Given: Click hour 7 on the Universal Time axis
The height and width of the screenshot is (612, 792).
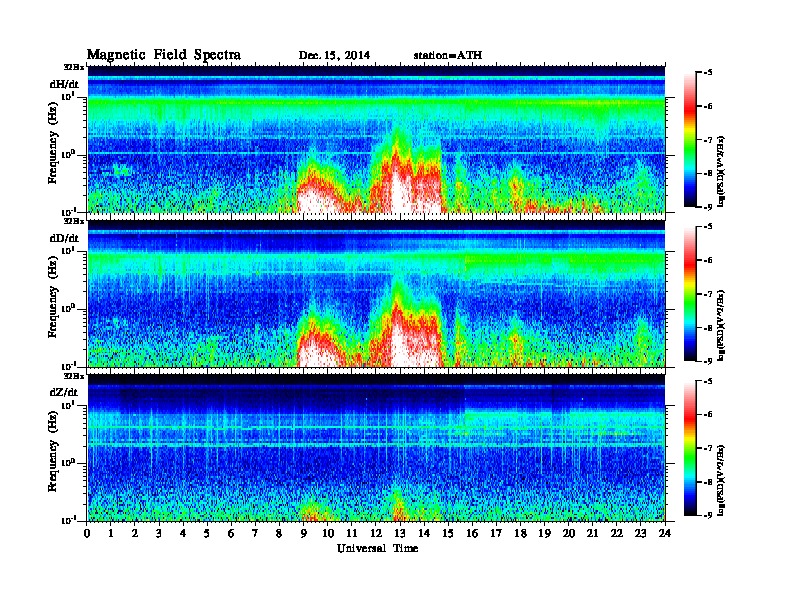Looking at the screenshot, I should (x=255, y=533).
